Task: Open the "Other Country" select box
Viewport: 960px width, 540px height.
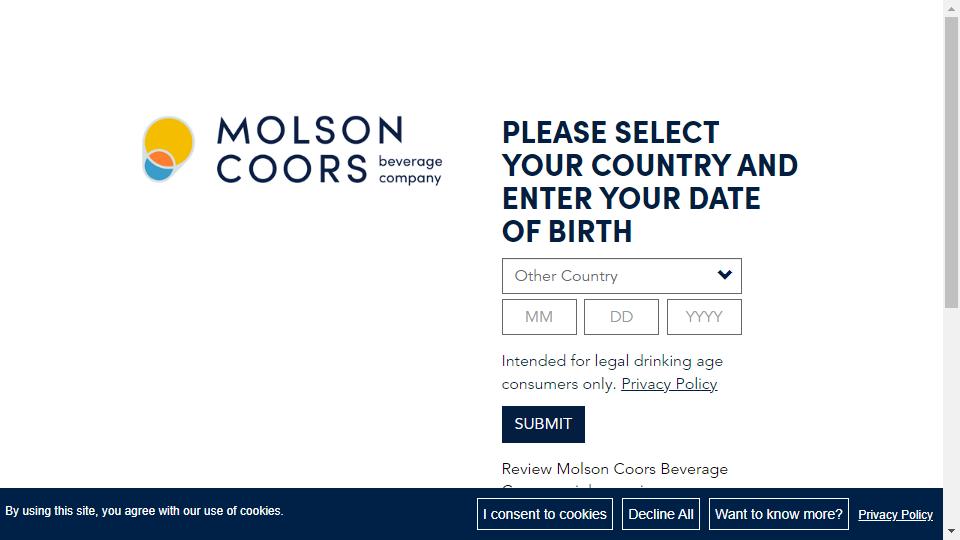Action: tap(610, 276)
